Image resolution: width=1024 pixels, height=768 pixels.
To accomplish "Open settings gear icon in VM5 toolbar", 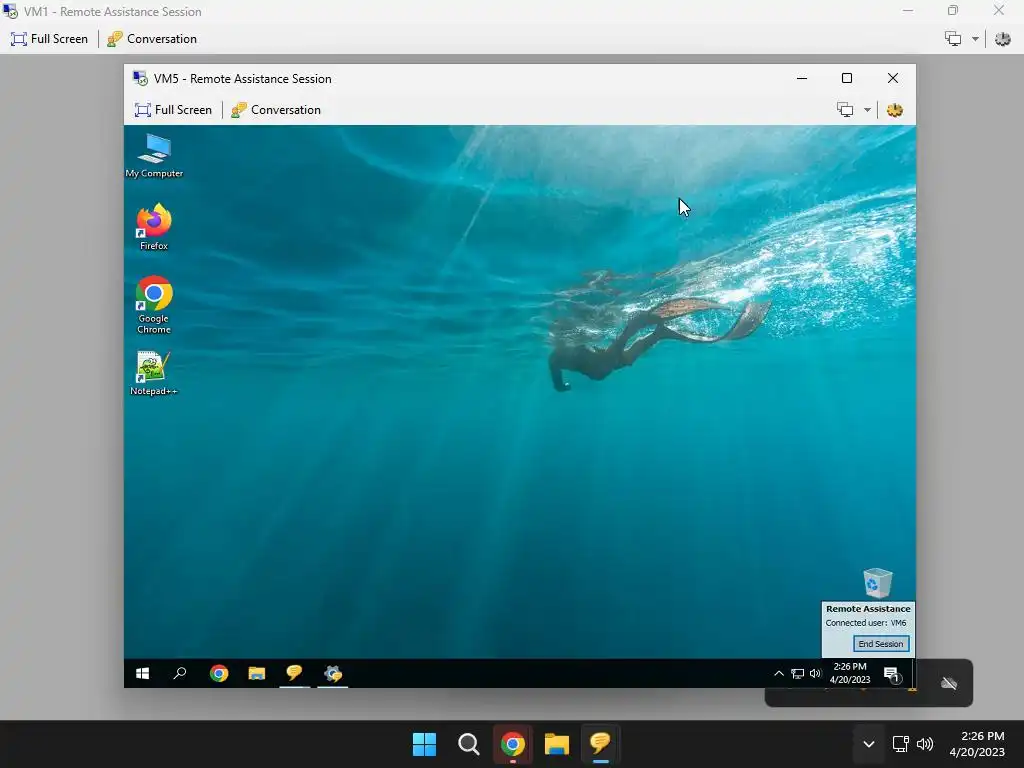I will click(895, 110).
